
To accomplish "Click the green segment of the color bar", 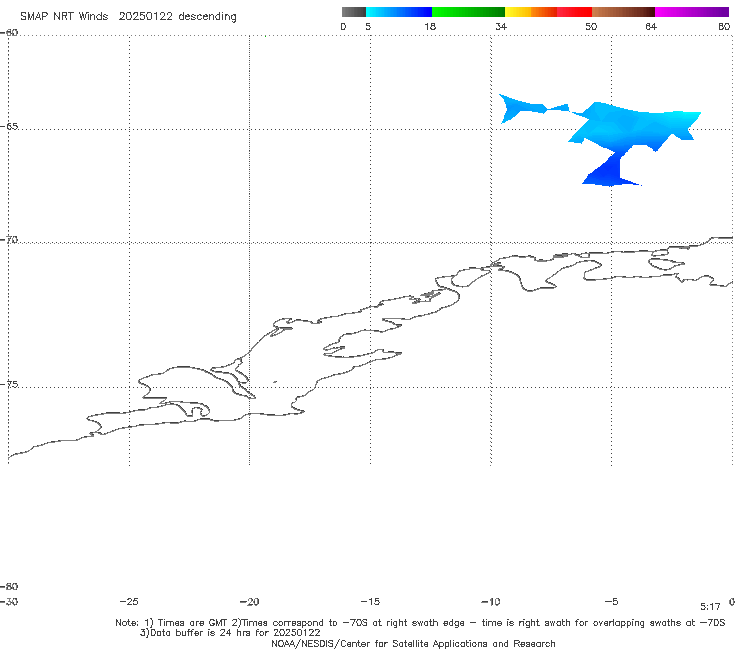I will [468, 12].
